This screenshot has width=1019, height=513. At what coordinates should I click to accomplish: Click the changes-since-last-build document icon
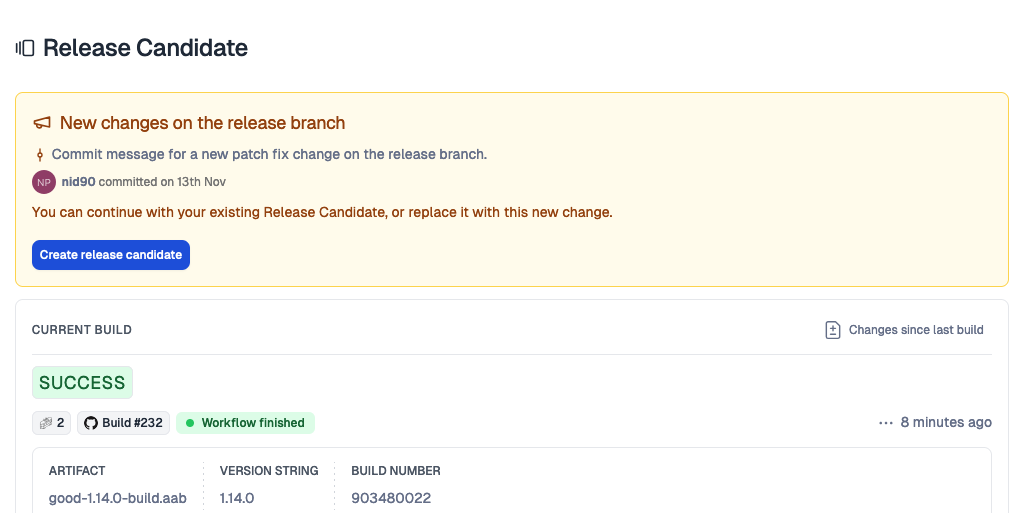click(x=832, y=330)
